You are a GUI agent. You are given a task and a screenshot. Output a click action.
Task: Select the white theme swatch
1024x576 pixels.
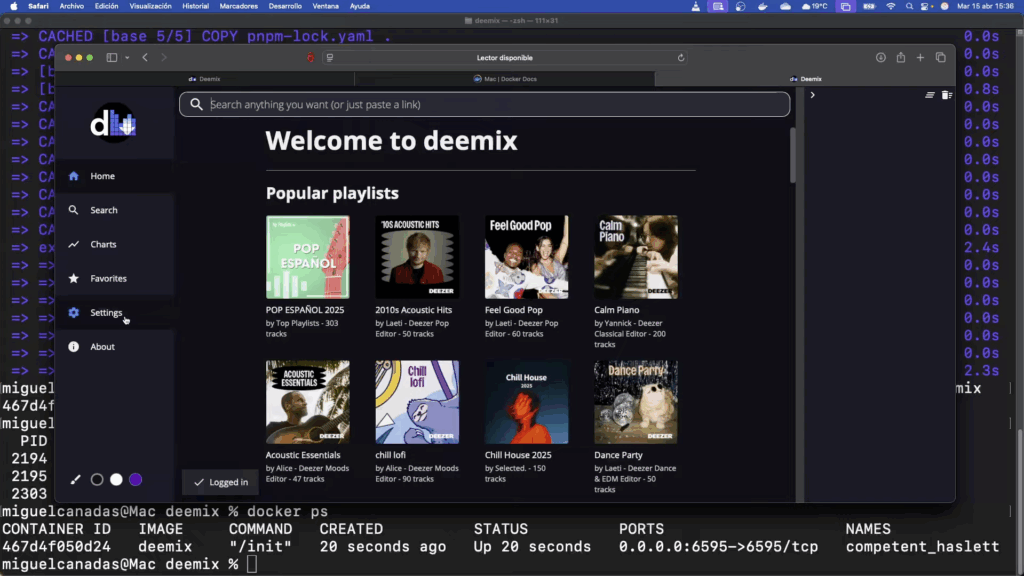[x=116, y=480]
